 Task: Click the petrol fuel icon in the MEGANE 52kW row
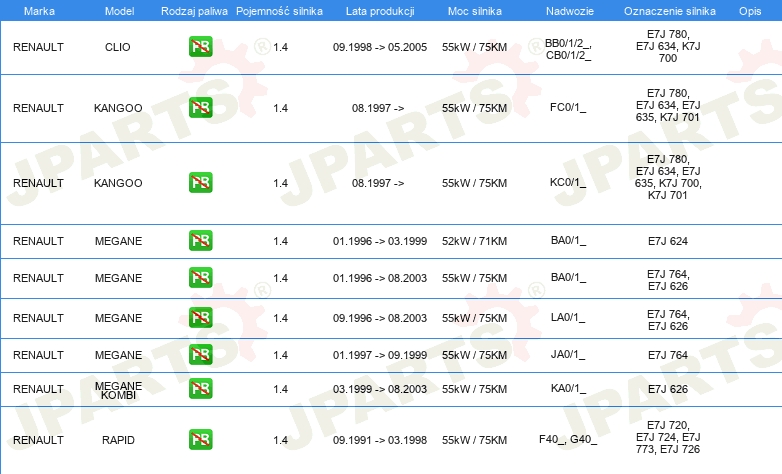tap(200, 240)
